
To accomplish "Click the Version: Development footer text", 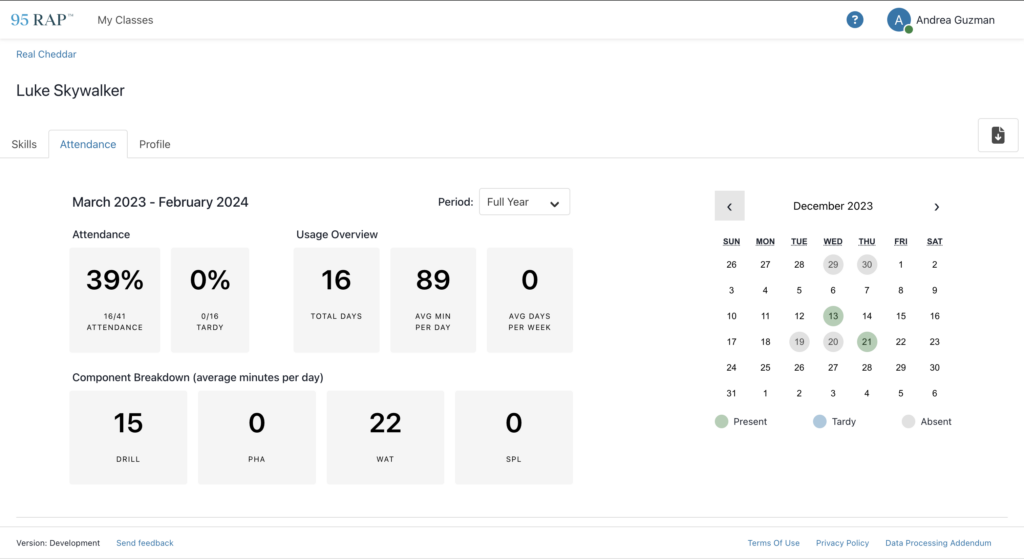I will 58,543.
